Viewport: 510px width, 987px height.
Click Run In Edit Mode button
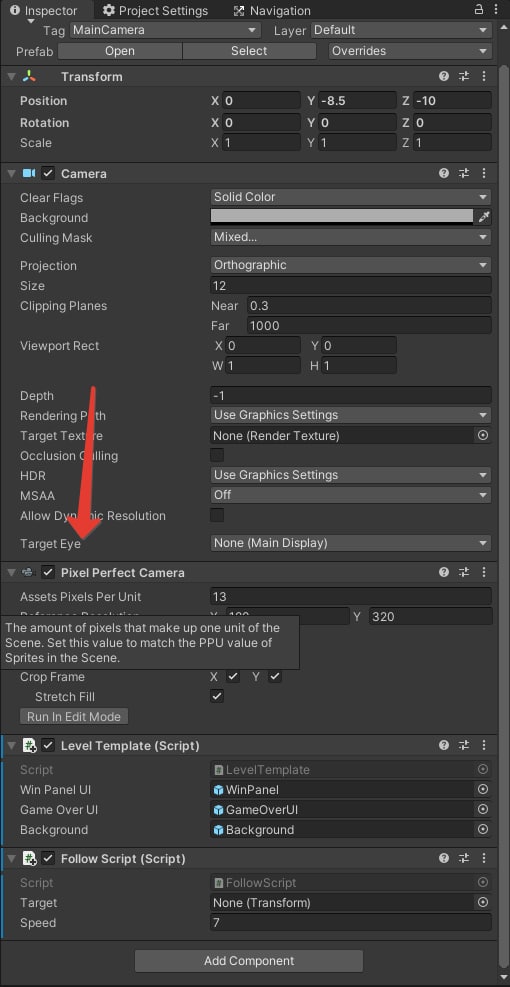pos(74,716)
